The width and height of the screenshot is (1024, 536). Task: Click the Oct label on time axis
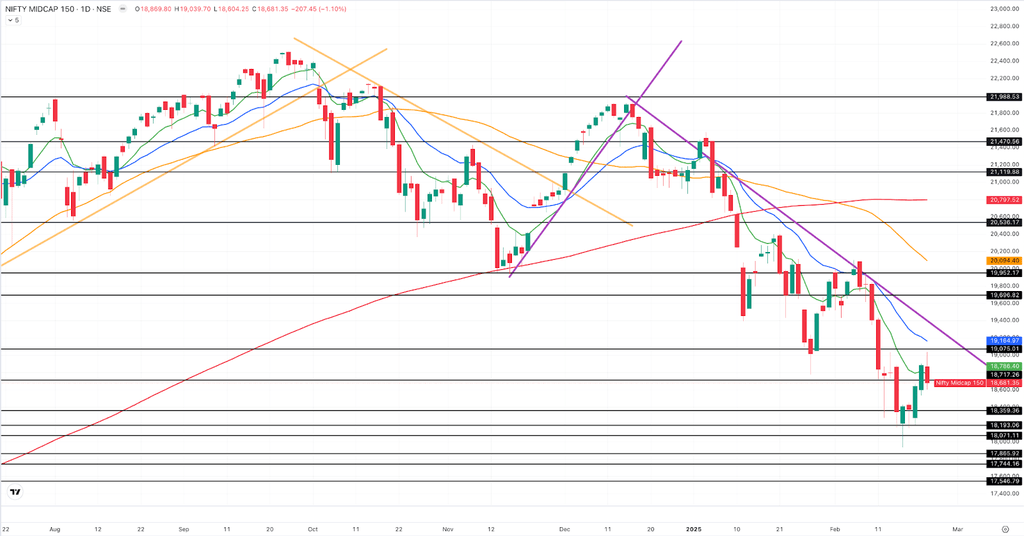pos(312,528)
